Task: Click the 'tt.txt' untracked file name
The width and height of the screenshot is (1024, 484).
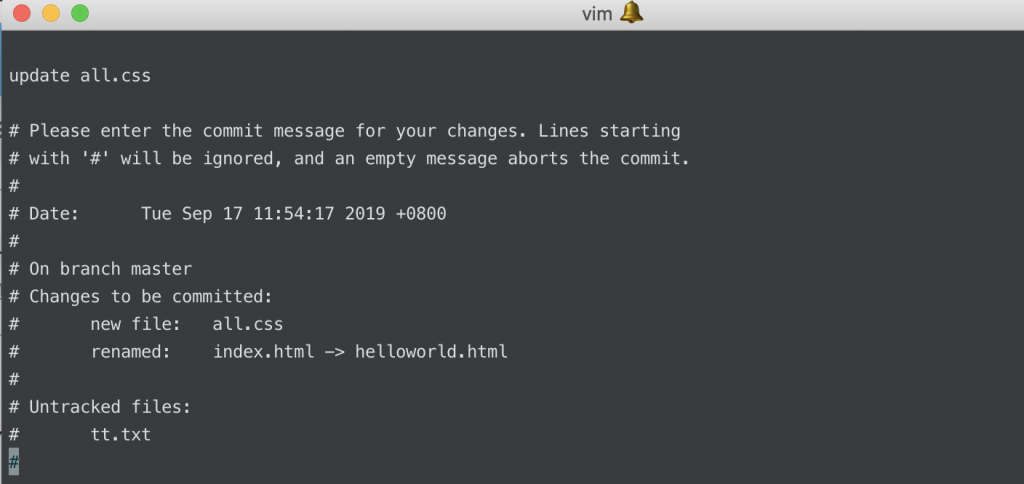Action: [x=120, y=434]
